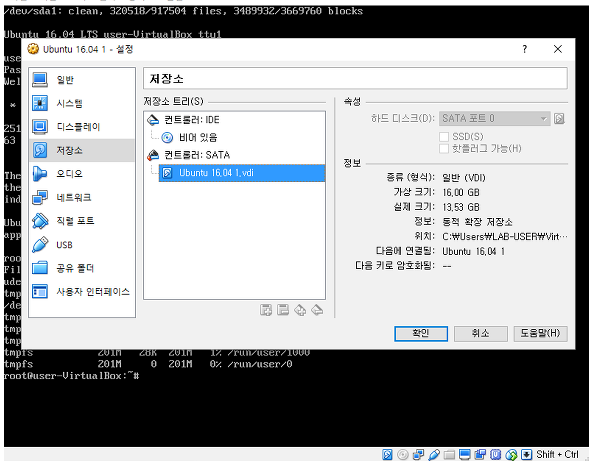
Task: Click the remove attachment icon below storage tree
Action: 283,310
